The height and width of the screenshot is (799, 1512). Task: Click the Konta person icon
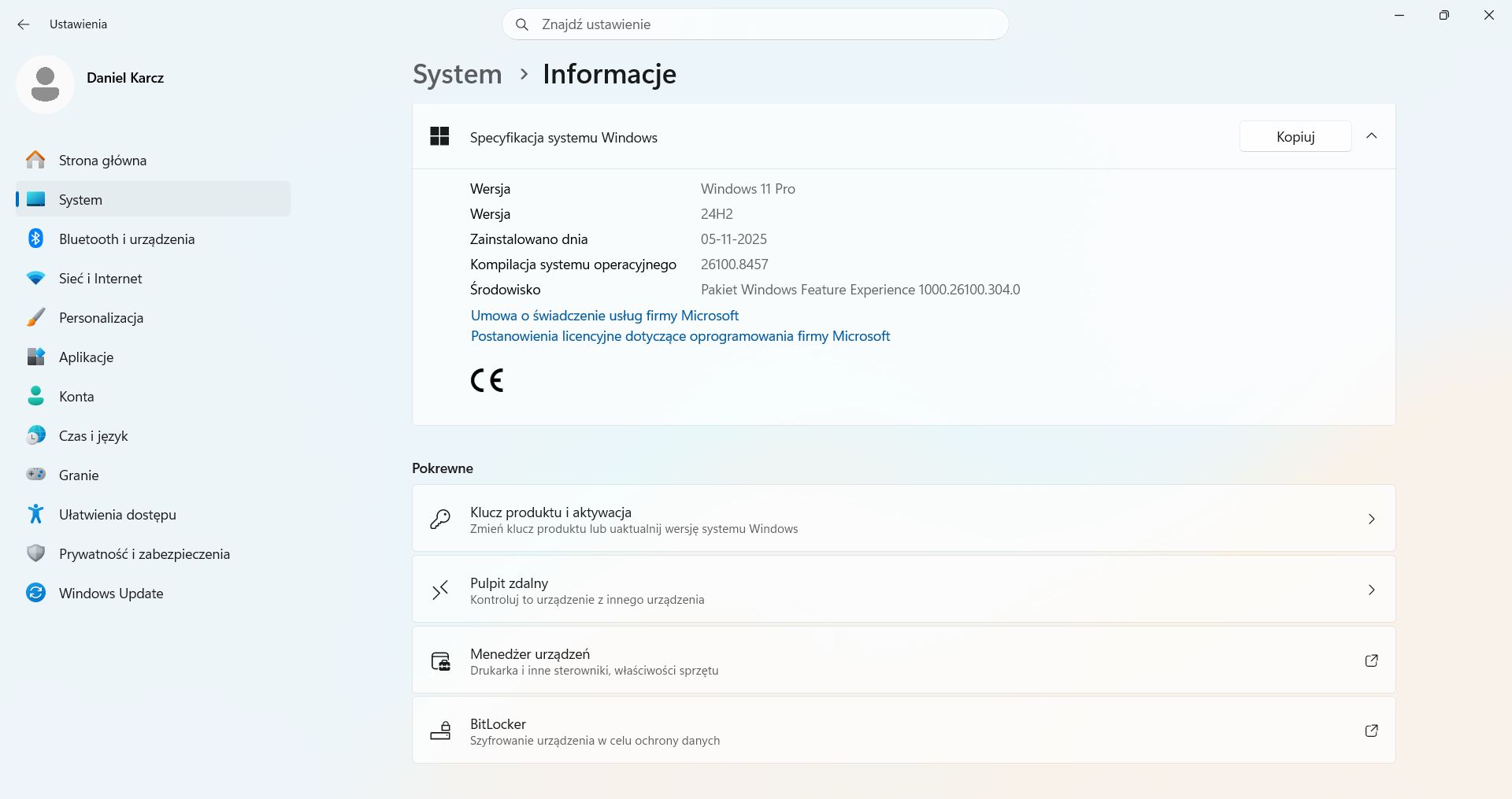(x=35, y=396)
